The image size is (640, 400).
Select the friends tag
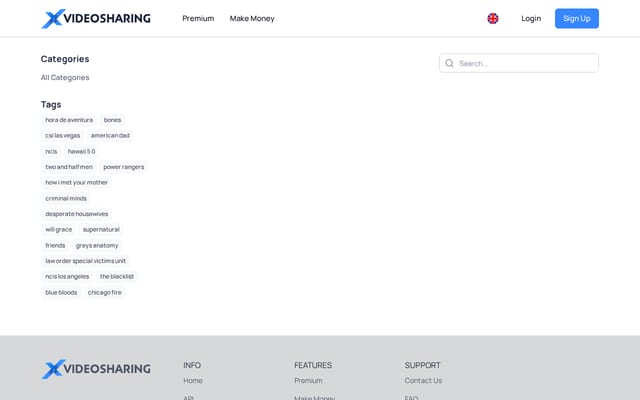click(55, 245)
